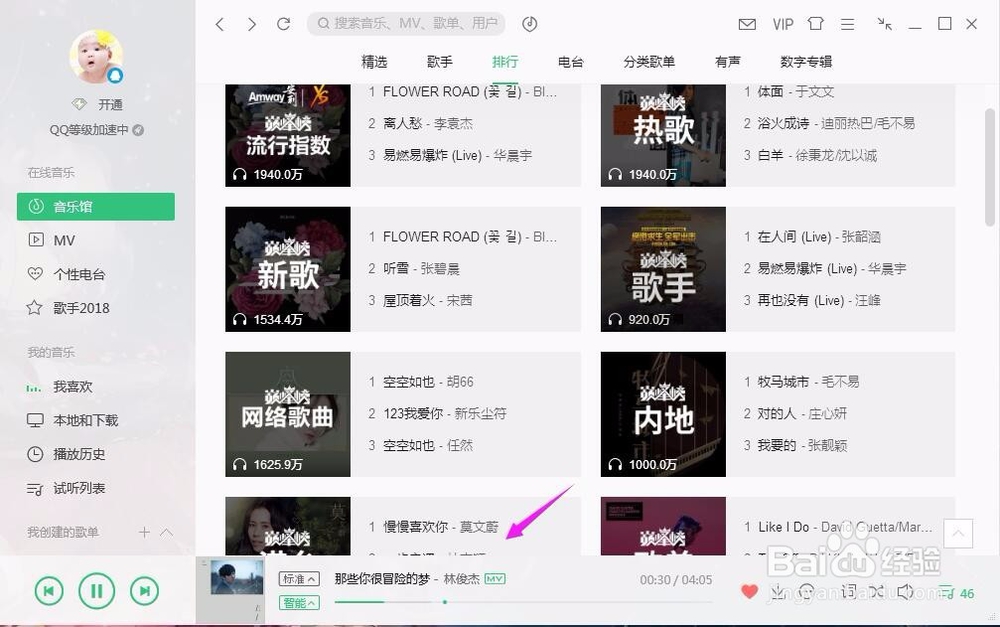
Task: Click song 白羊 - 徐秉龙/沈以诚
Action: pyautogui.click(x=817, y=155)
